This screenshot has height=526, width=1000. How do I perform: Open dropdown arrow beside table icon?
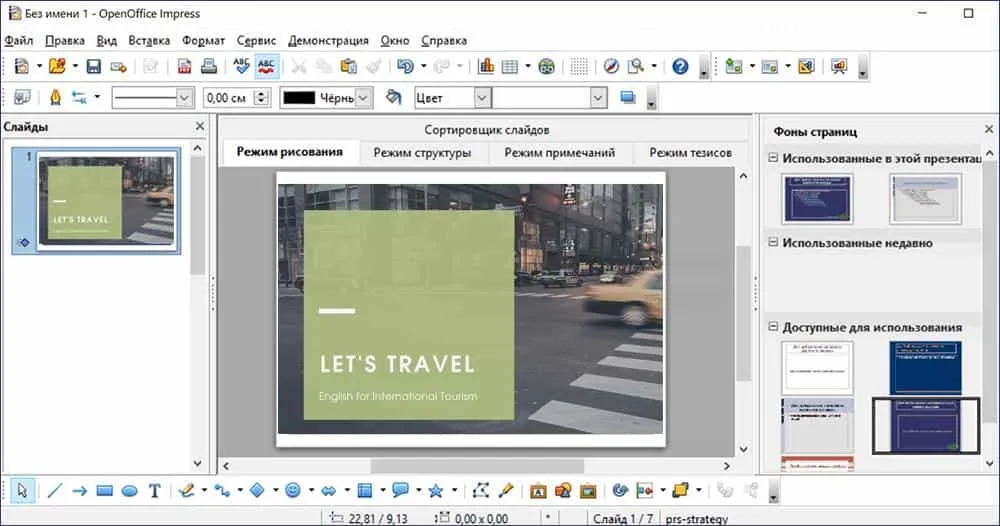click(527, 66)
